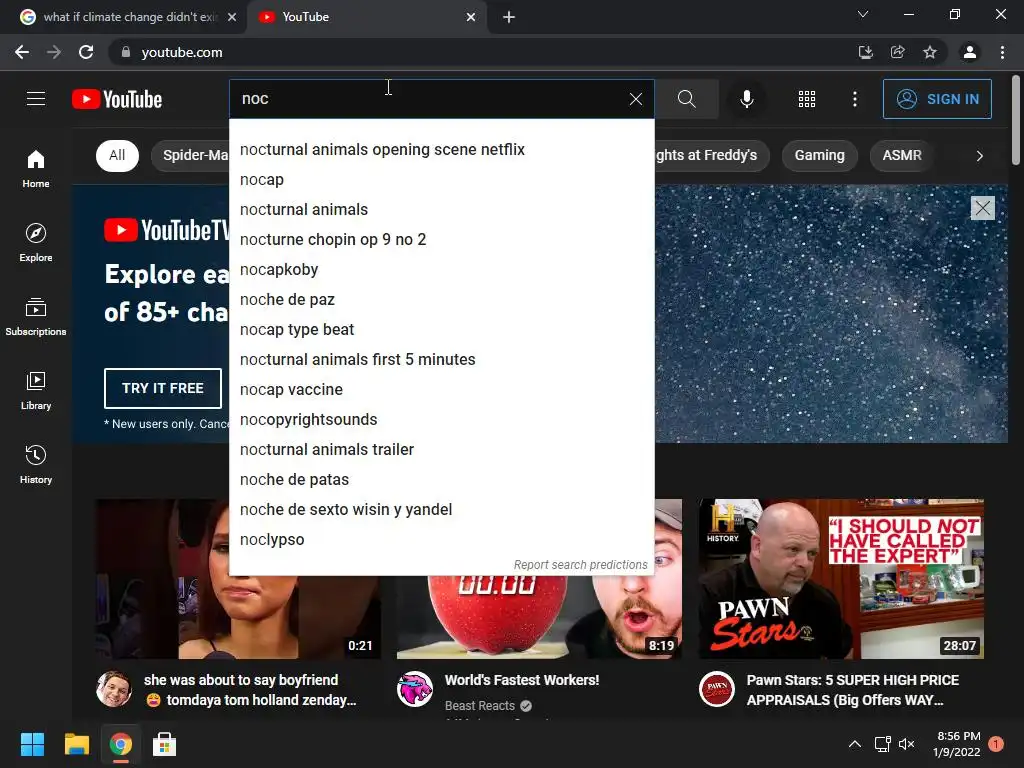The height and width of the screenshot is (768, 1024).
Task: Open the tab search dropdown chevron
Action: point(863,14)
